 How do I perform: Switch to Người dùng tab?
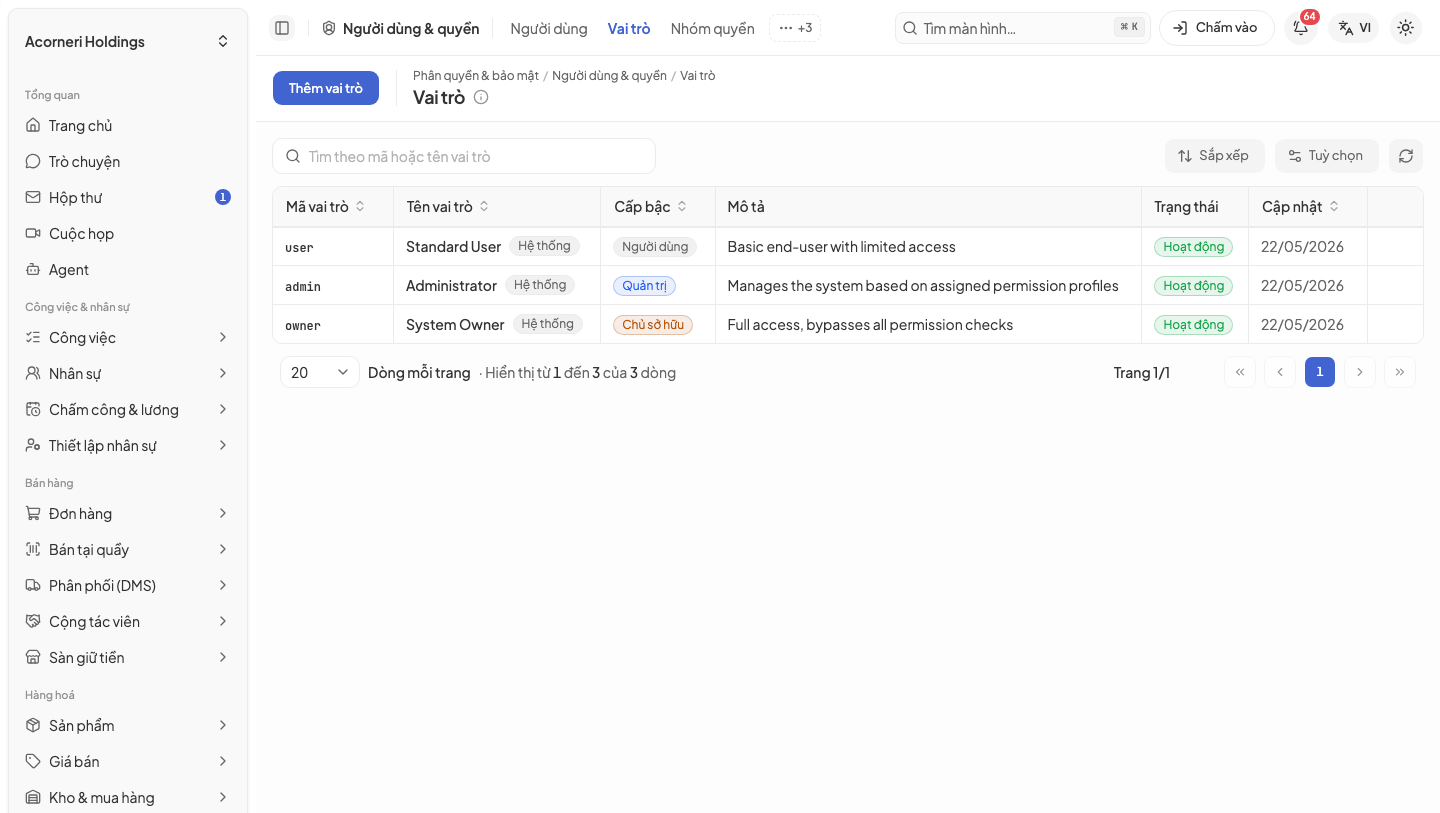pos(549,29)
